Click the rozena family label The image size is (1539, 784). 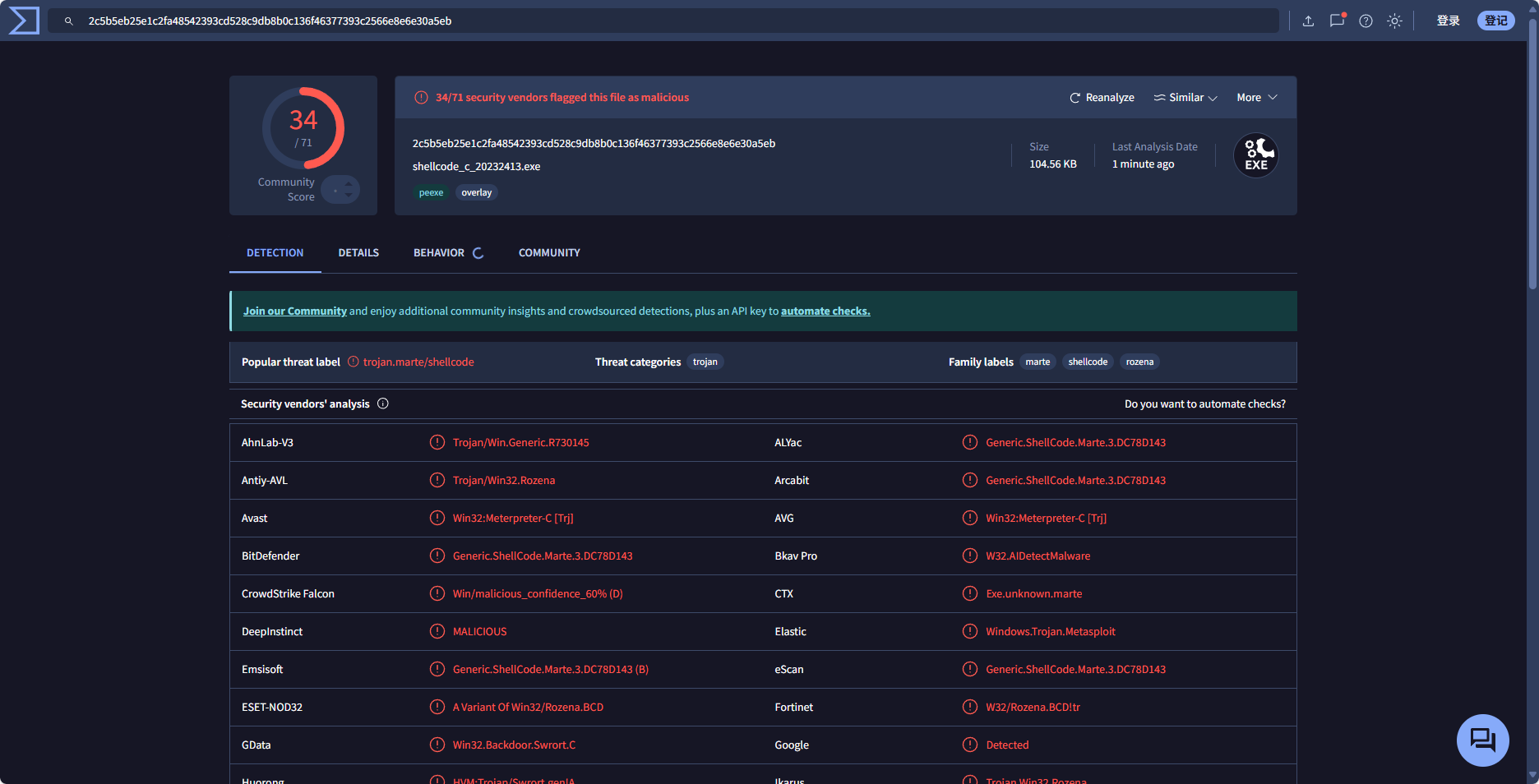1139,362
